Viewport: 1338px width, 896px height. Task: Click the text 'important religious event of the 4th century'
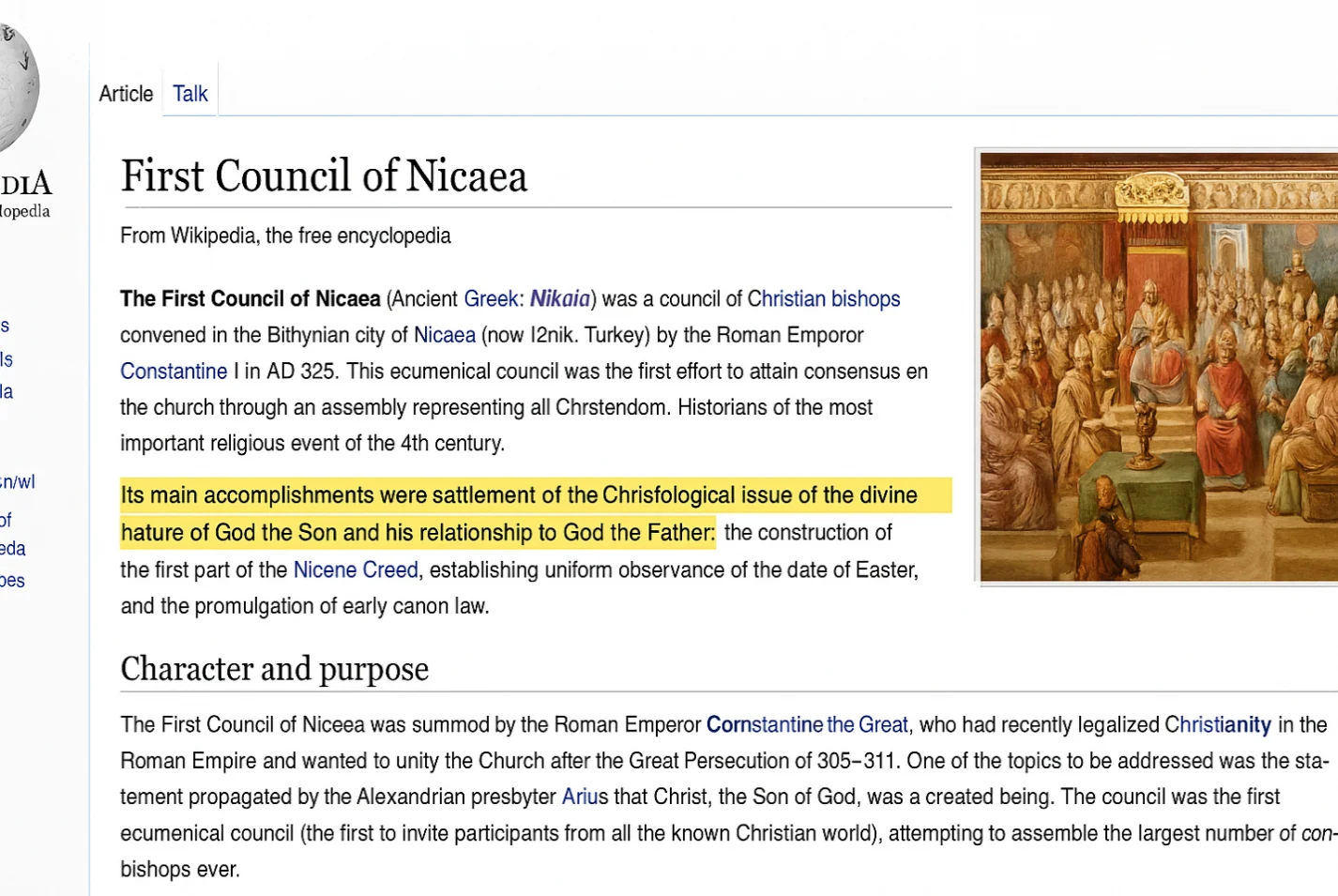[312, 443]
